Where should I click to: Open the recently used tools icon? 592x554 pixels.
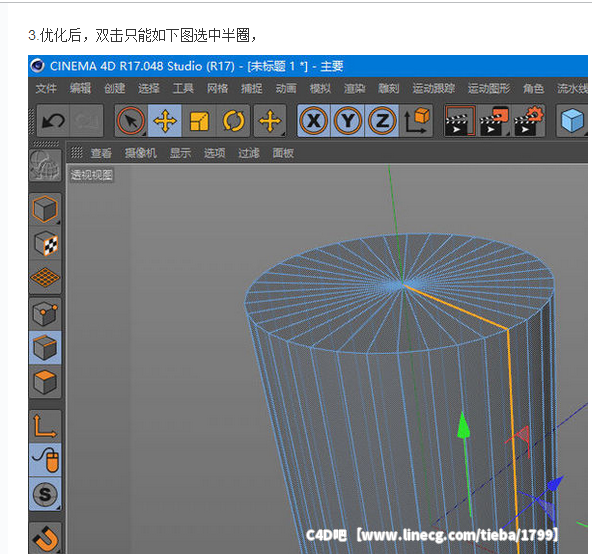[x=270, y=121]
